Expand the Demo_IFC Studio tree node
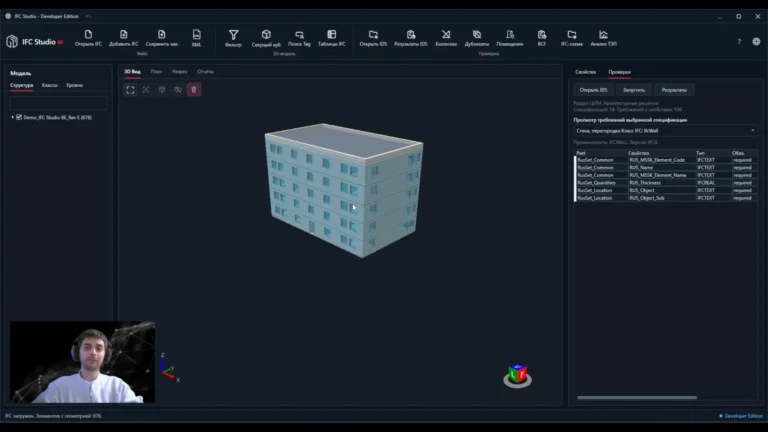Image resolution: width=768 pixels, height=432 pixels. click(x=13, y=118)
